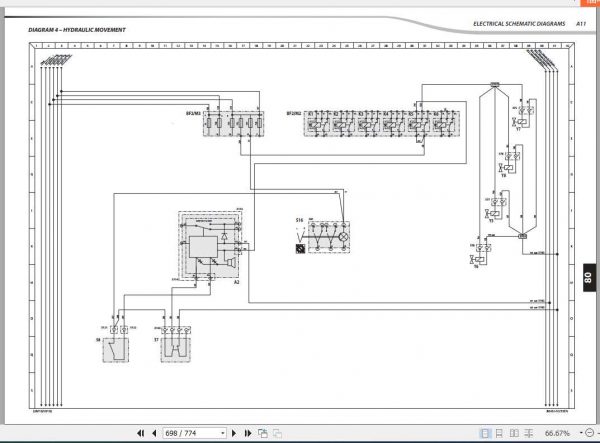Viewport: 600px width, 443px height.
Task: Click the black chapter tab labeled 80
Action: pyautogui.click(x=589, y=277)
